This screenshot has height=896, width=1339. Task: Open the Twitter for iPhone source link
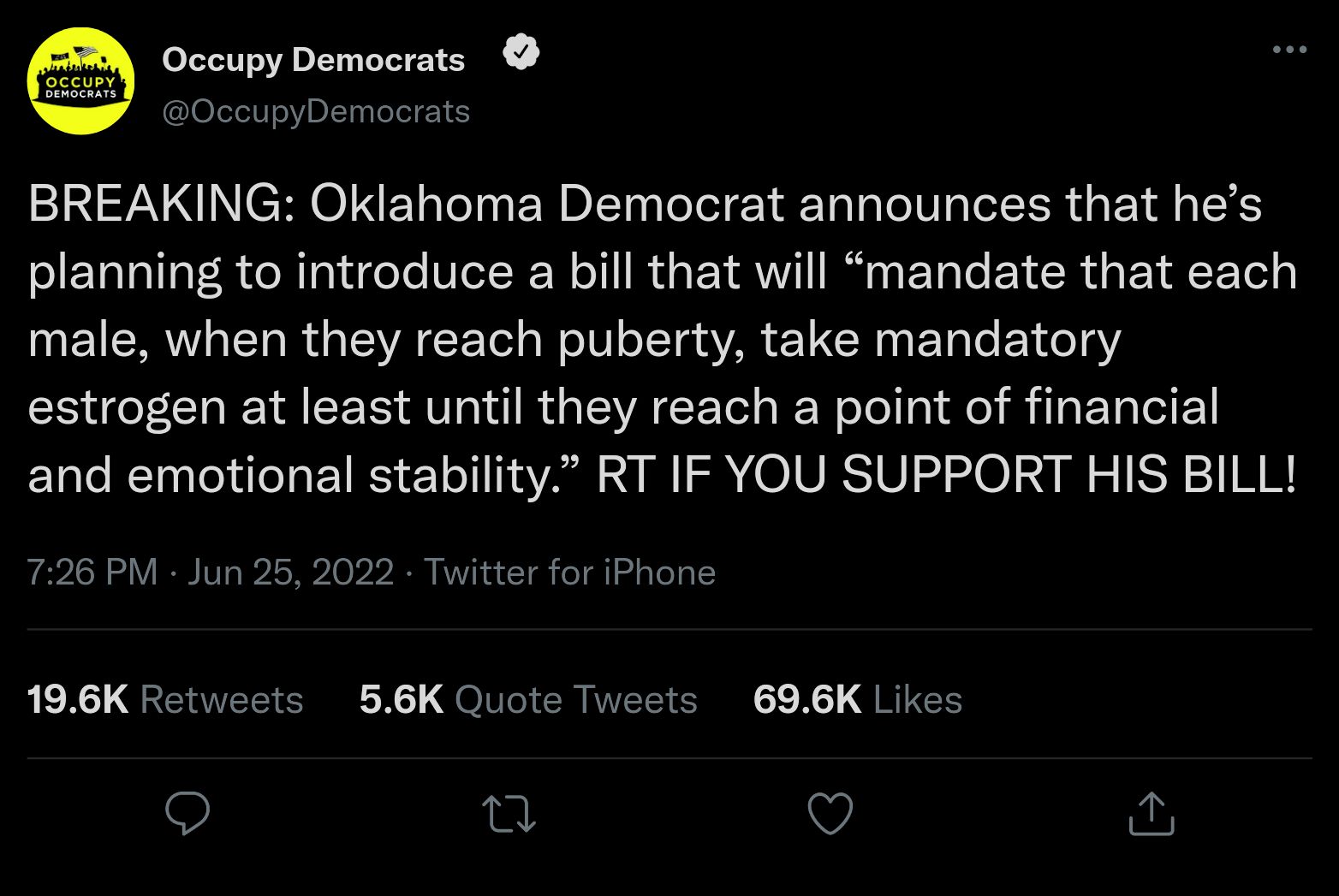569,572
